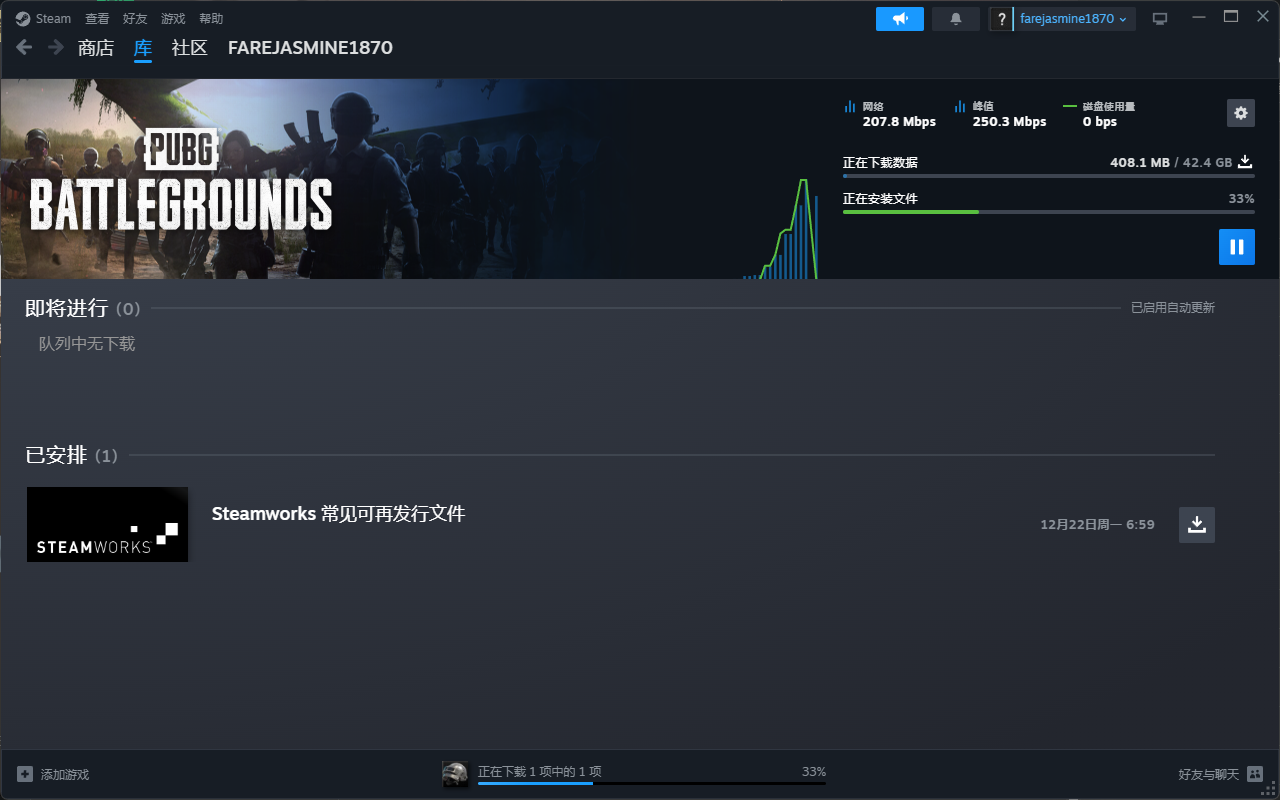
Task: Pause the PUBG download
Action: [x=1236, y=247]
